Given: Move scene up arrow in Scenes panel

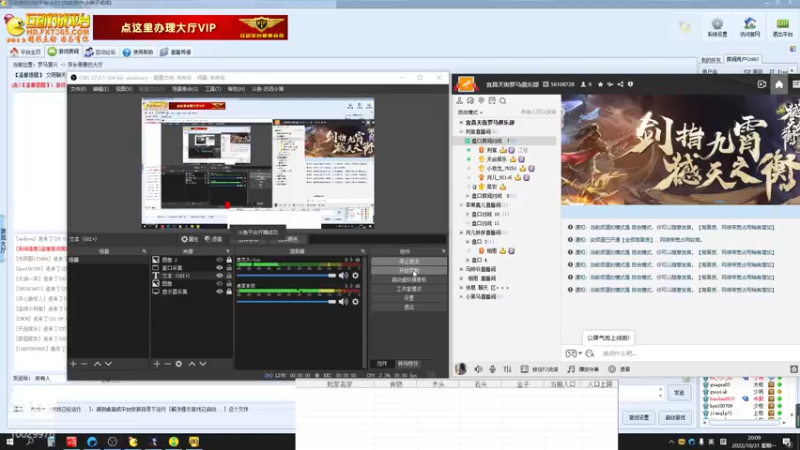Looking at the screenshot, I should coord(97,364).
